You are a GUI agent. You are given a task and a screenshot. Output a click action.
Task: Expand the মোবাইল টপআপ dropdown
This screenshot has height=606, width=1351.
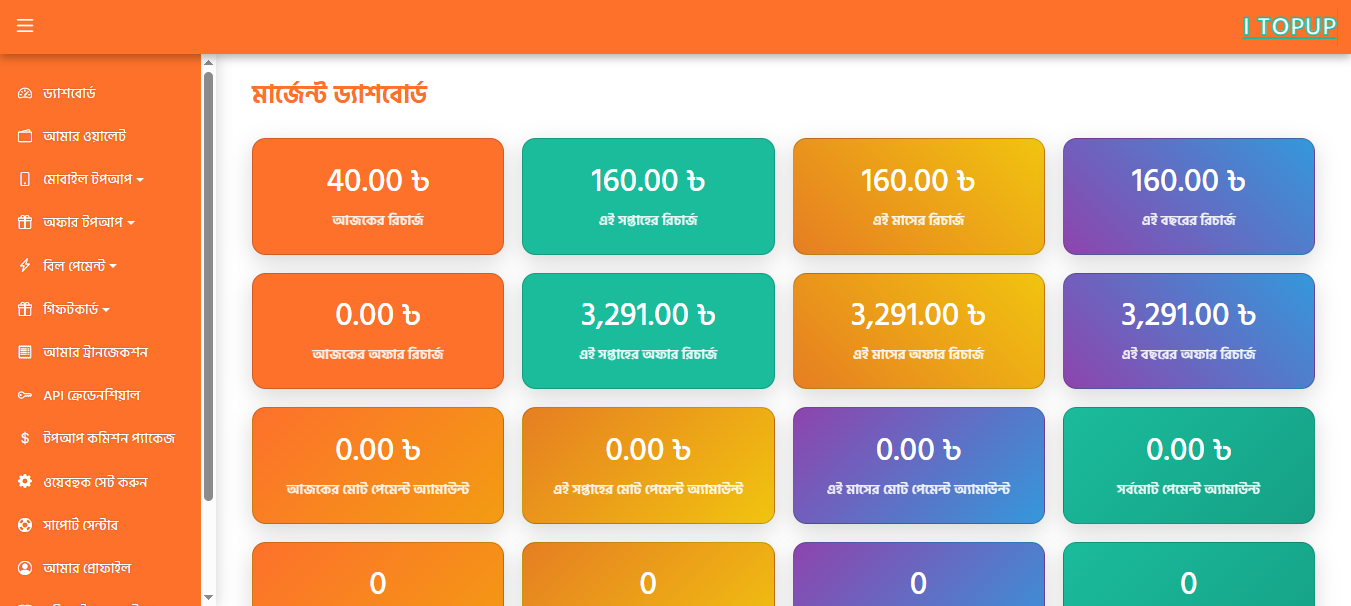click(93, 180)
